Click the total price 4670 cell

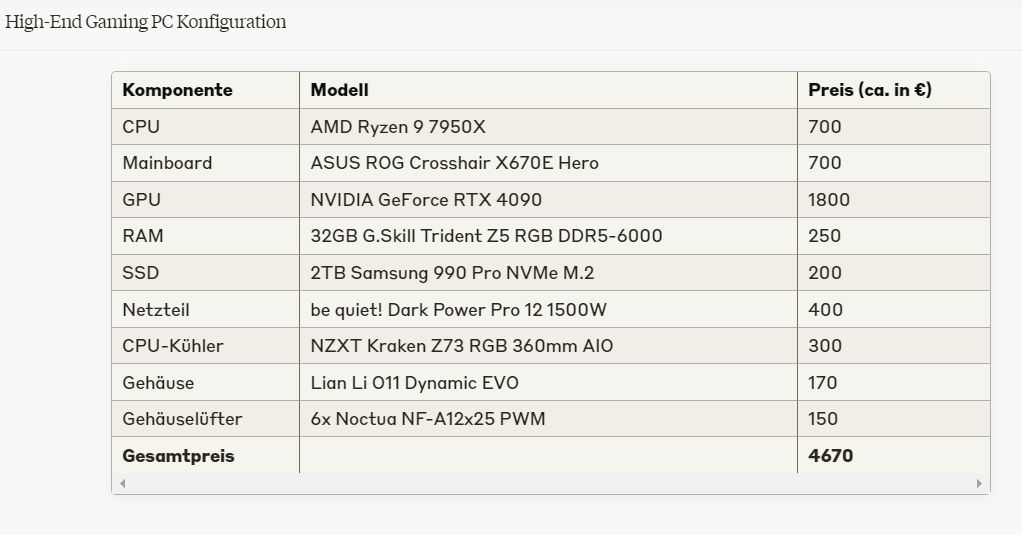click(x=894, y=455)
